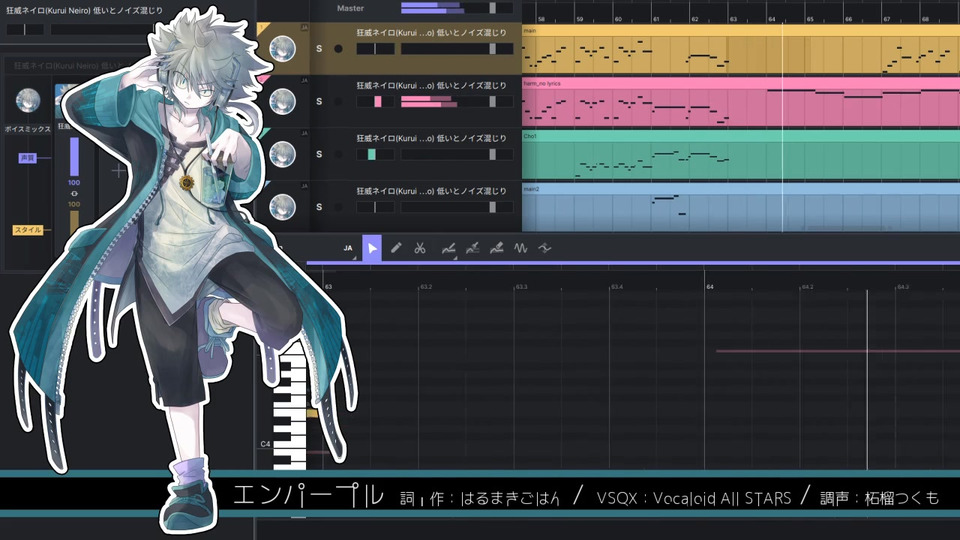
Task: Click the voice name title at top left
Action: pyautogui.click(x=84, y=10)
